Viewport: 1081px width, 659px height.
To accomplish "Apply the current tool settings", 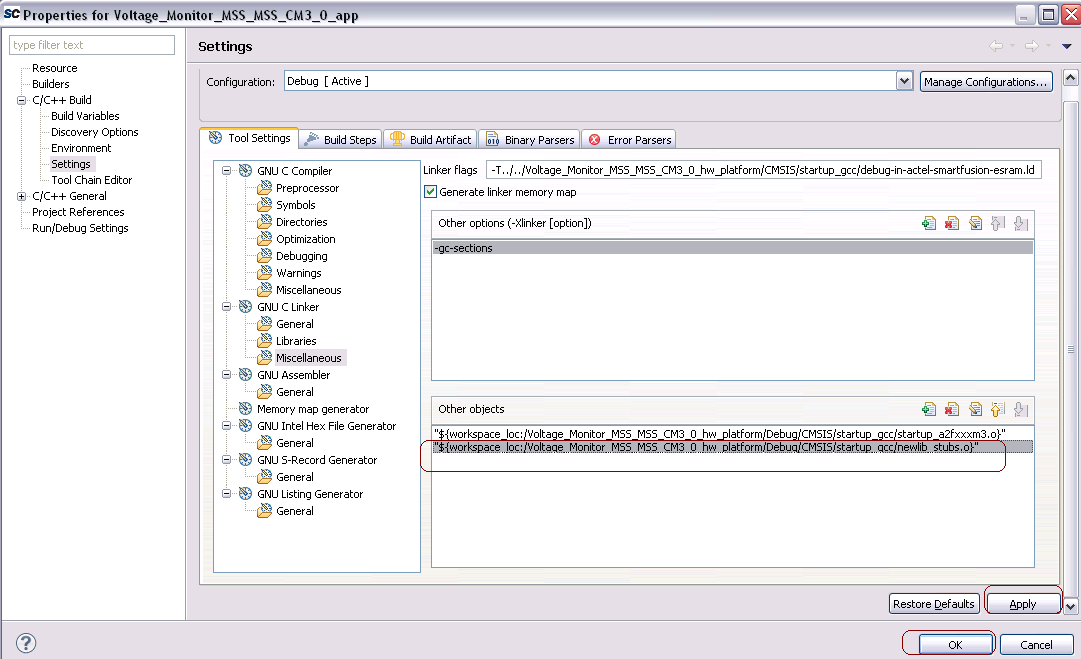I will coord(1022,602).
